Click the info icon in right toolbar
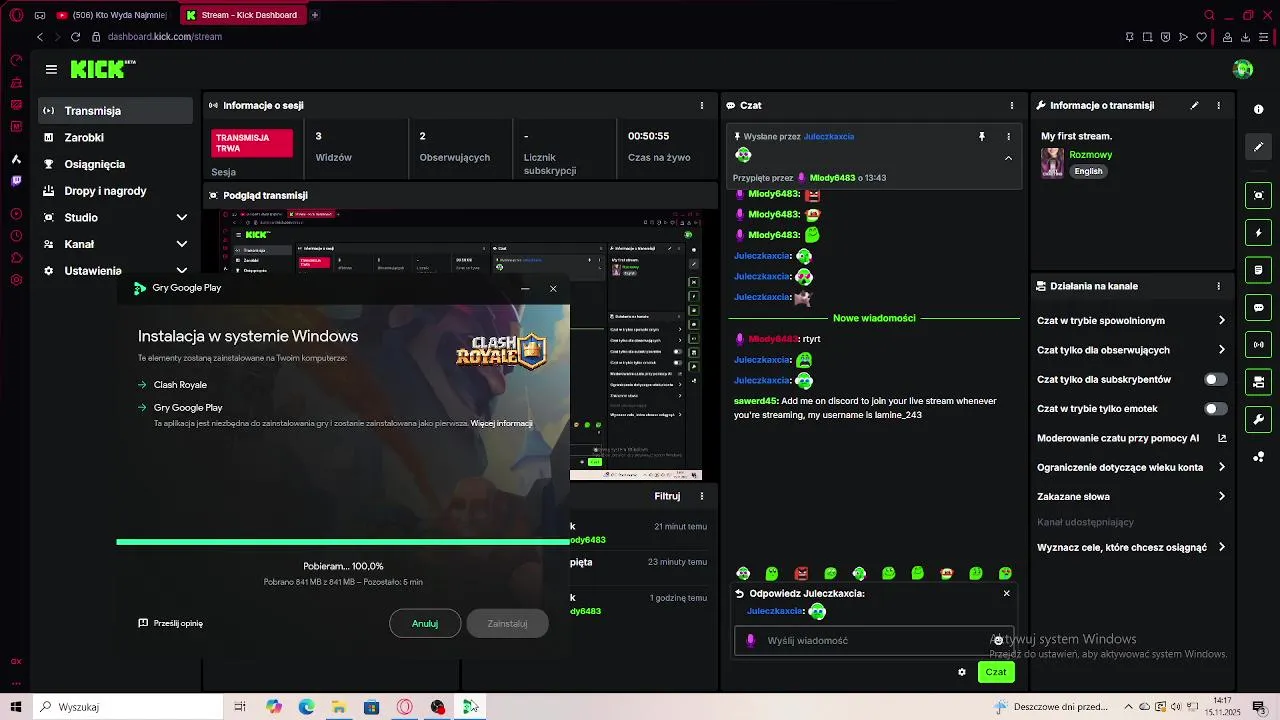 1259,109
